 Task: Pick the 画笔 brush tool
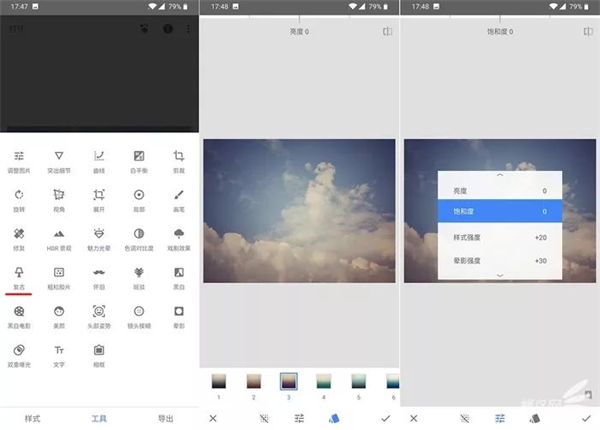tap(179, 201)
